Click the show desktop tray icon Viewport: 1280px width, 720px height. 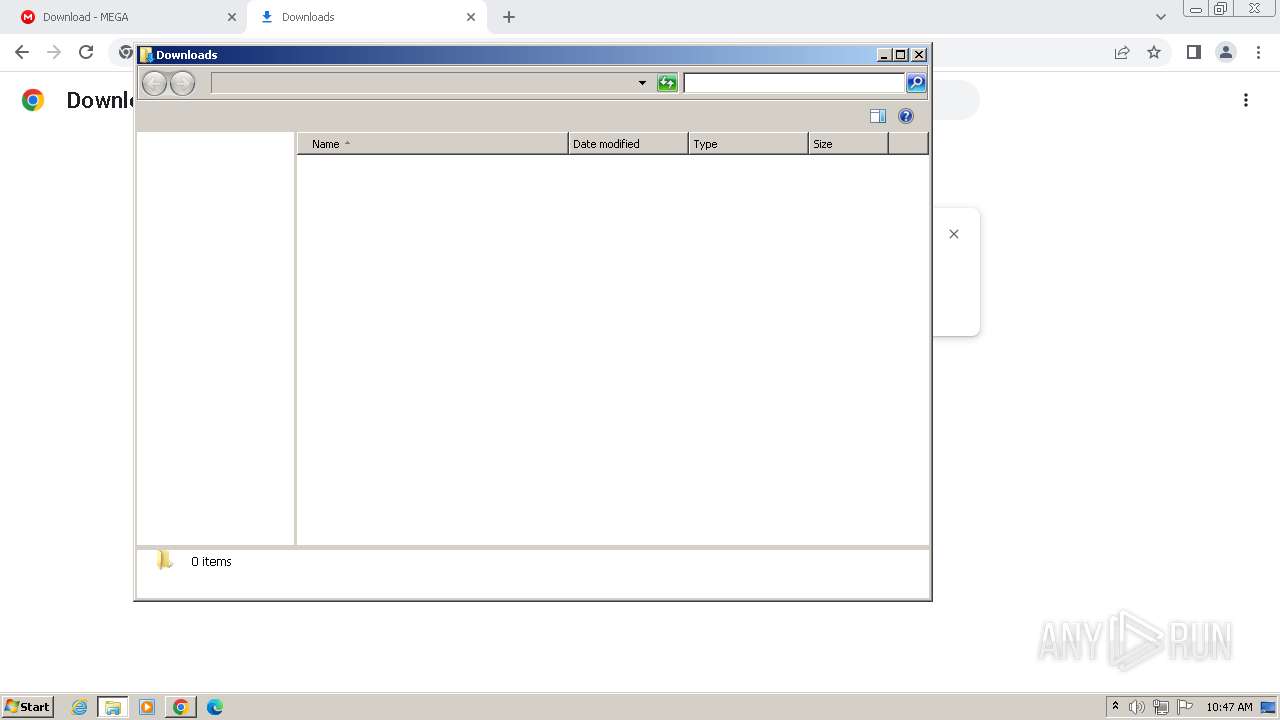pyautogui.click(x=1268, y=707)
